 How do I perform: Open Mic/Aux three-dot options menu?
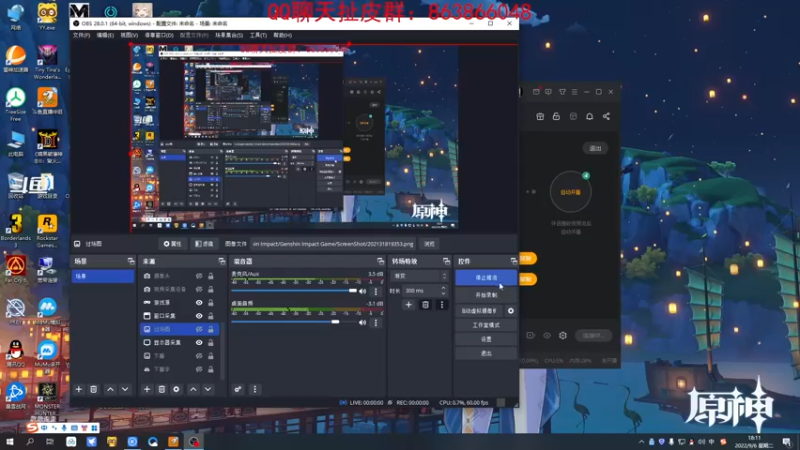(x=376, y=291)
